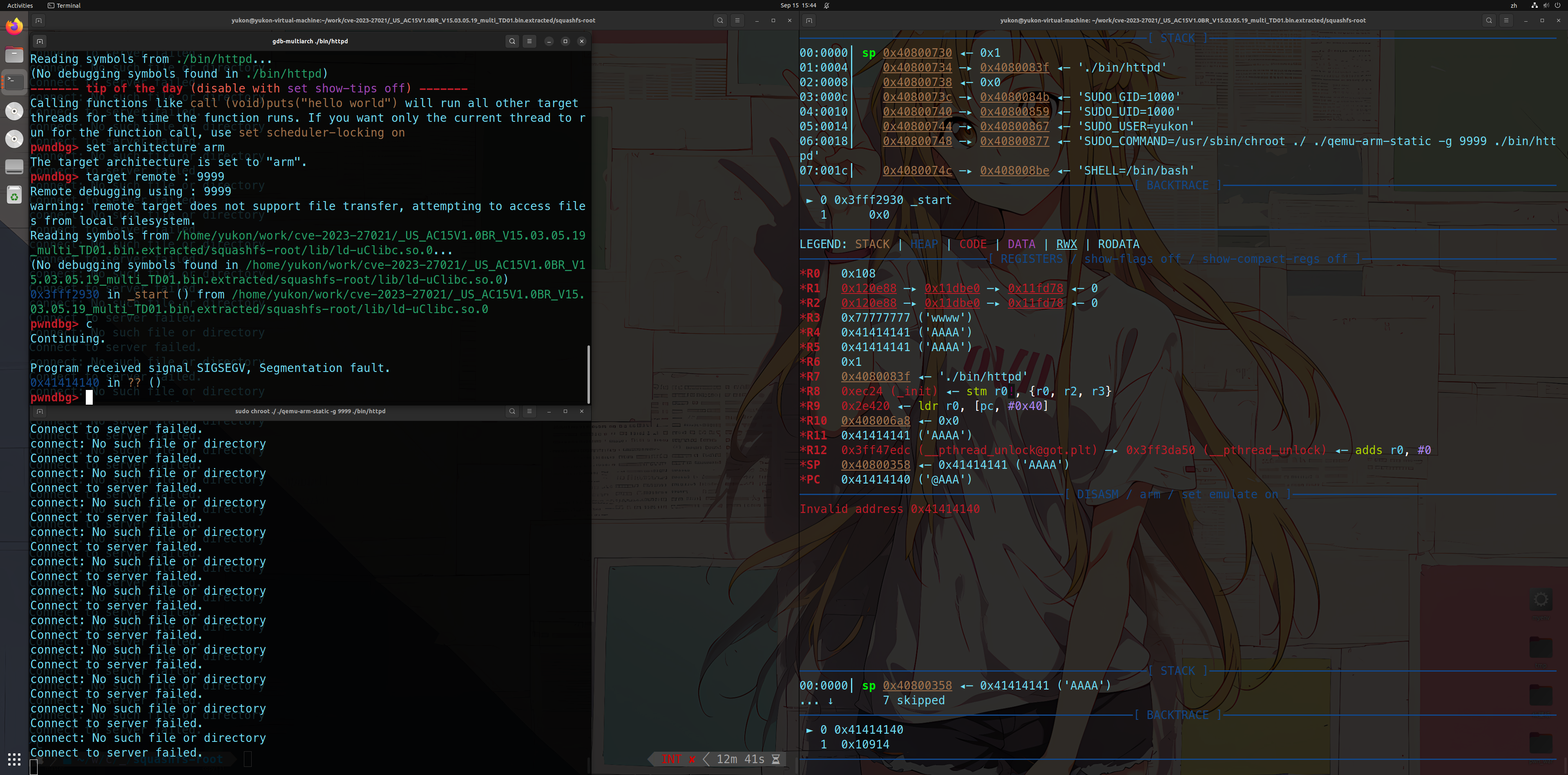Click 'SUDO_GID=1000' string in stack
This screenshot has width=1568, height=775.
(1129, 97)
